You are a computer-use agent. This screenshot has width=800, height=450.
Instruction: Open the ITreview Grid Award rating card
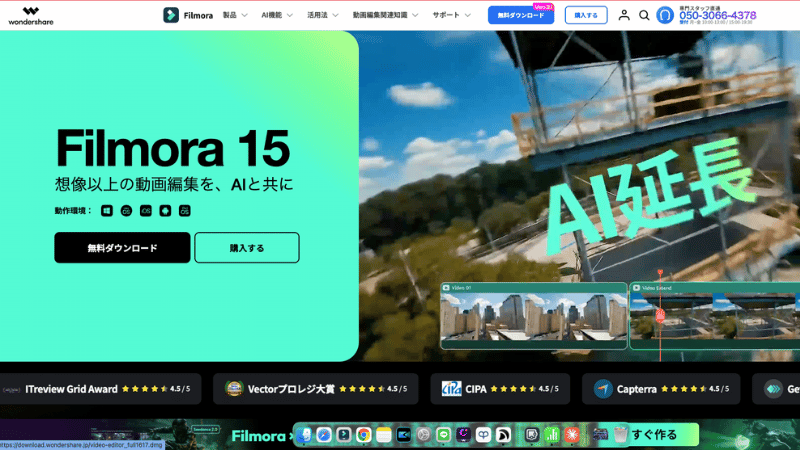tap(100, 389)
